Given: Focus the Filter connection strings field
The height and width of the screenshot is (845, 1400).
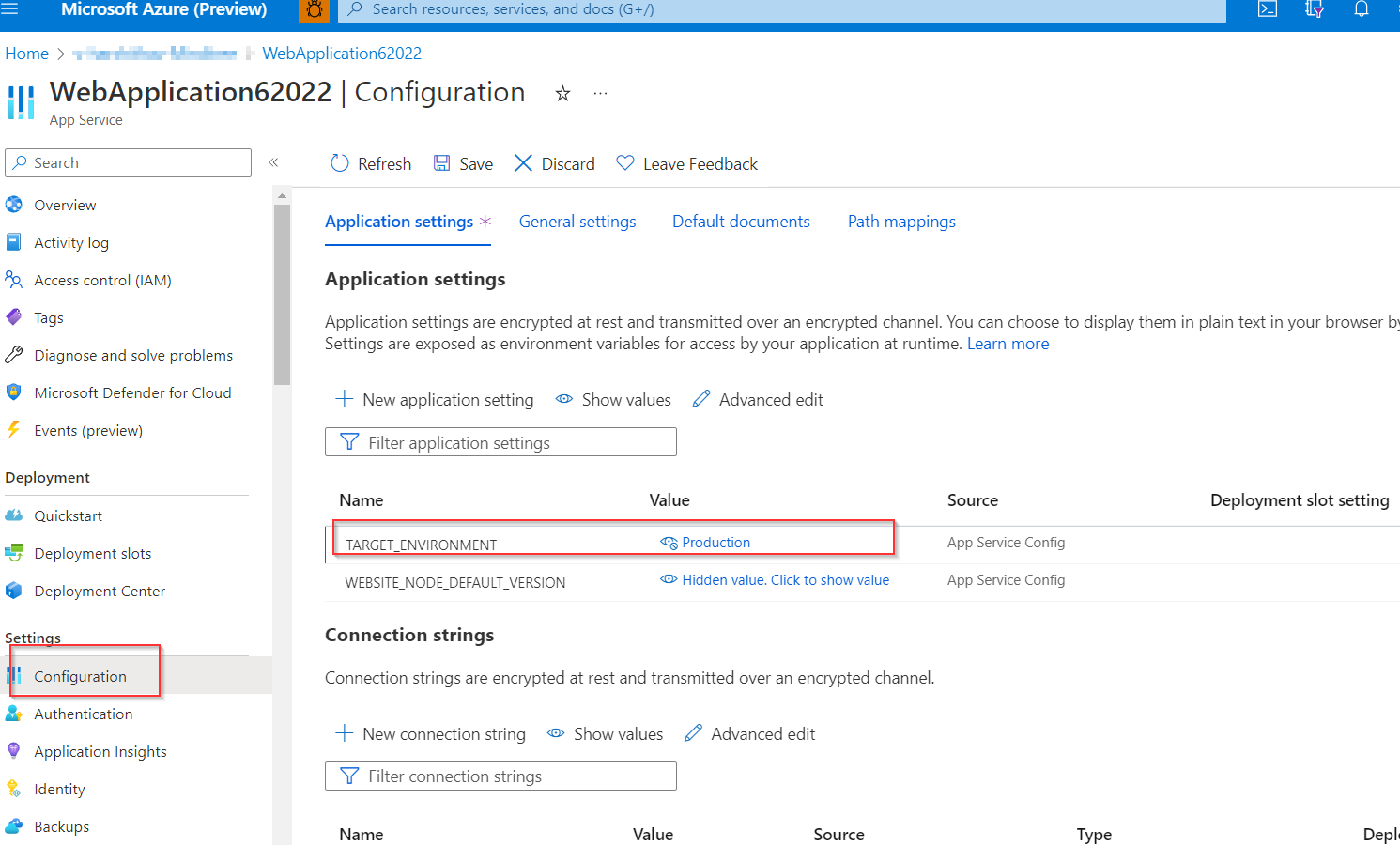Looking at the screenshot, I should (500, 776).
